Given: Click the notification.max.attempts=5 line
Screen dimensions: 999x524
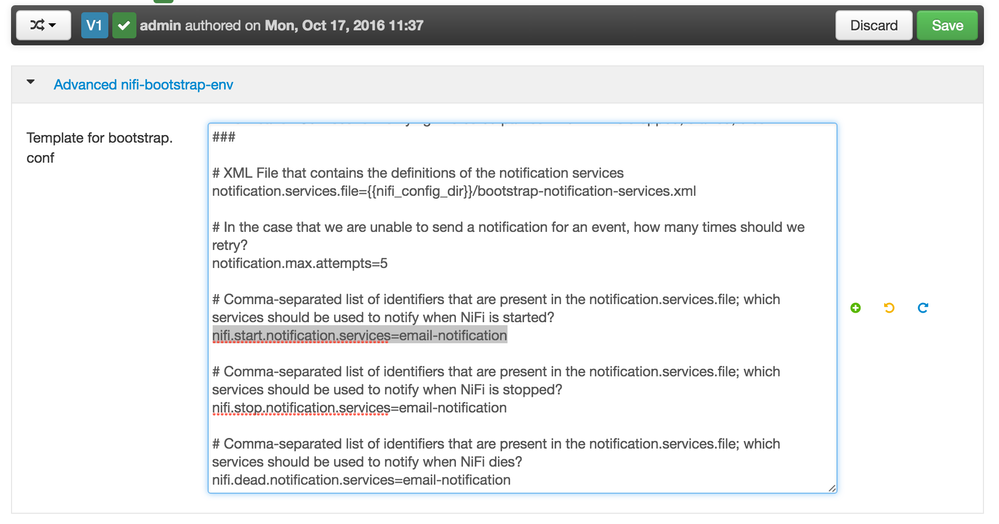Looking at the screenshot, I should 299,263.
